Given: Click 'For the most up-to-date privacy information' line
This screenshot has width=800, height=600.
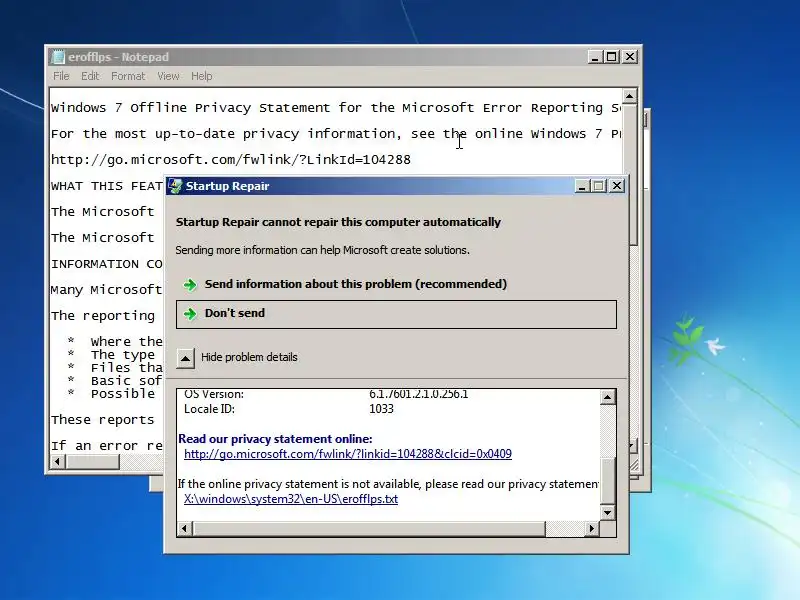Looking at the screenshot, I should tap(336, 134).
